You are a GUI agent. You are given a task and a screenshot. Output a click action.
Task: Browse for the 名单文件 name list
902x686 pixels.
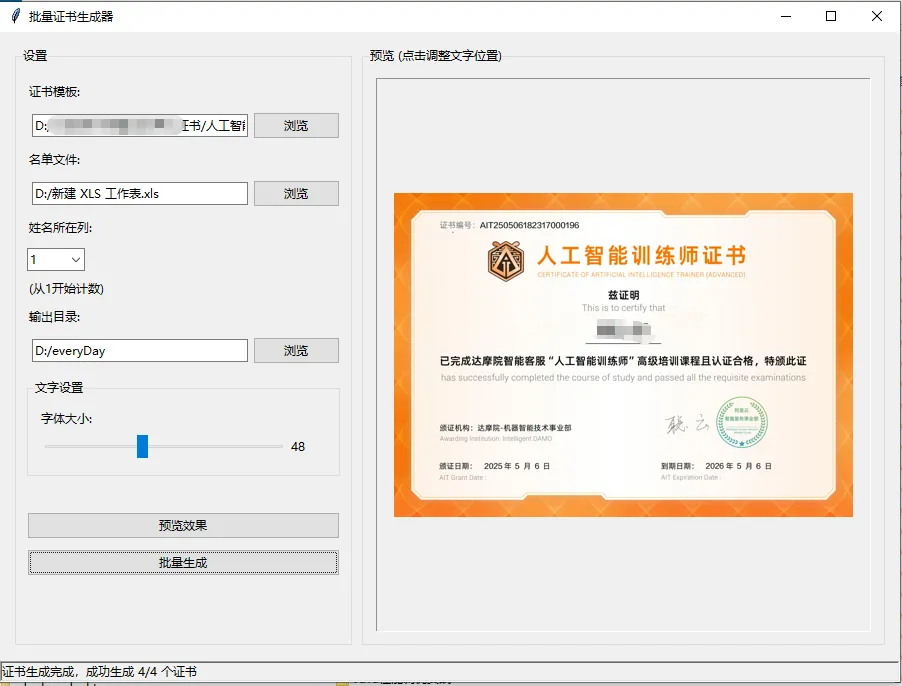[x=296, y=194]
